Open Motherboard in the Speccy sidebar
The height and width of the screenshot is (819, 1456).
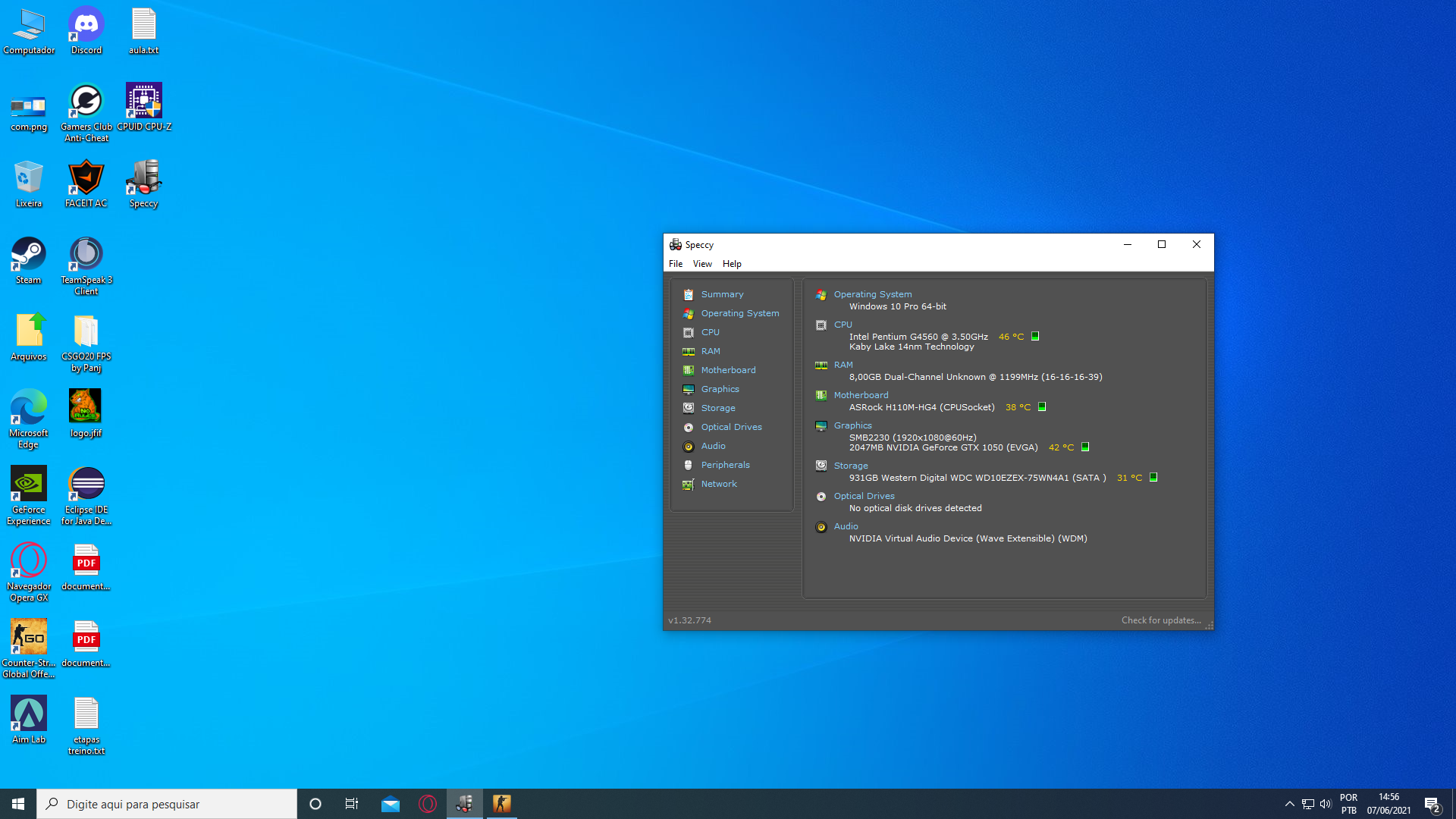coord(728,370)
